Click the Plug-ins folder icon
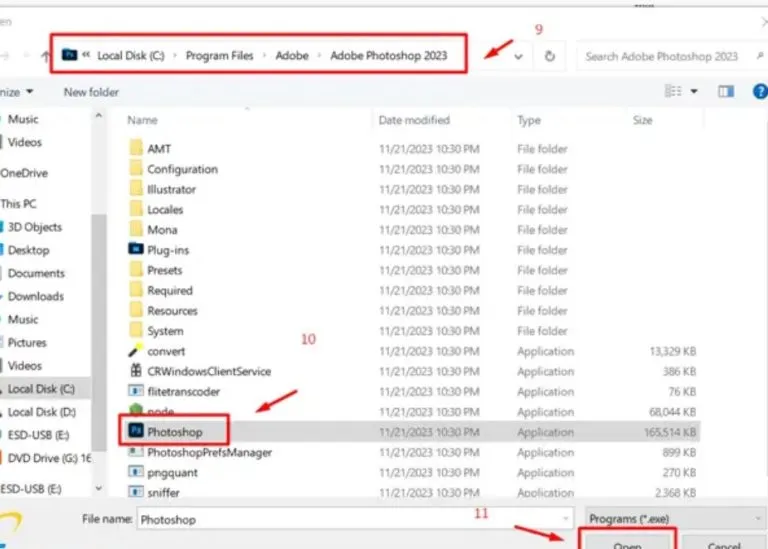Image resolution: width=768 pixels, height=549 pixels. (136, 249)
